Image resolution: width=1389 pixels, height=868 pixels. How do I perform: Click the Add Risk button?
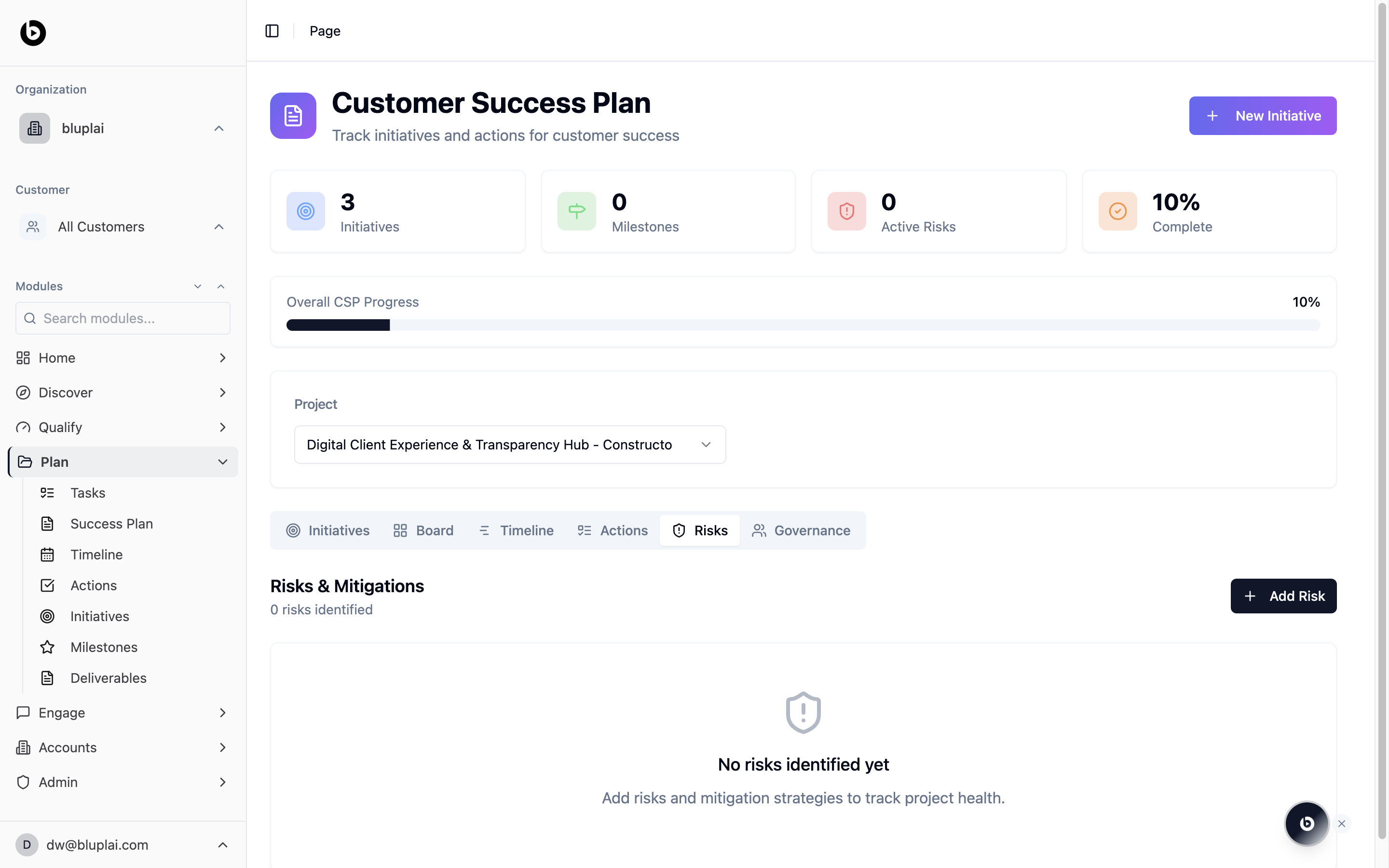point(1283,596)
